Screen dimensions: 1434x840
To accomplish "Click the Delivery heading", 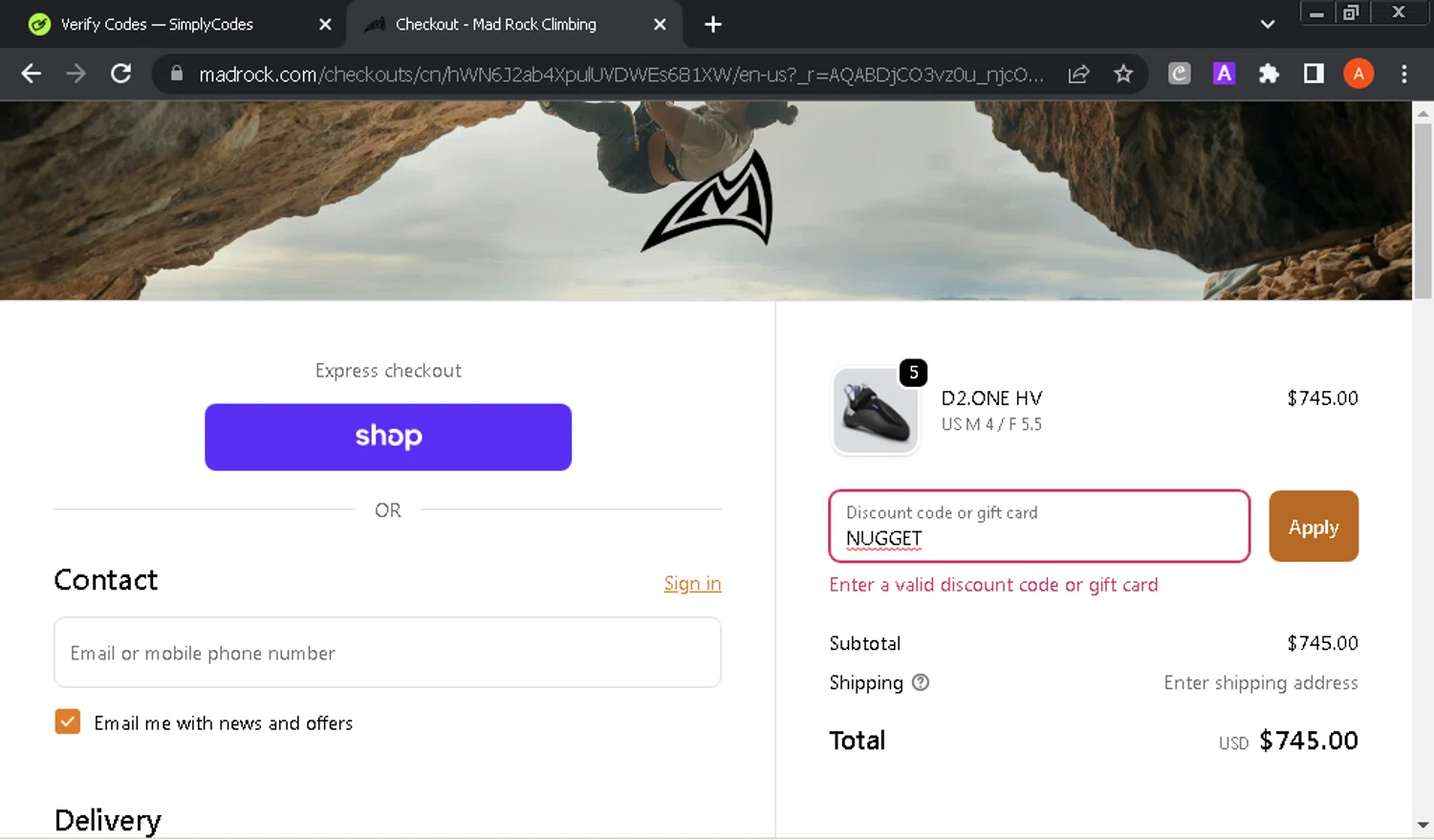I will click(108, 821).
